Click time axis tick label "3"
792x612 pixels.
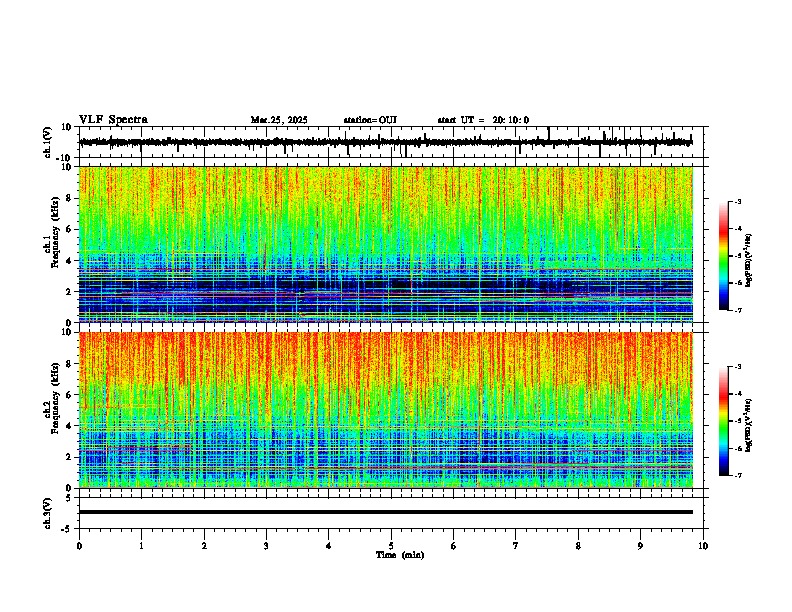click(x=266, y=546)
